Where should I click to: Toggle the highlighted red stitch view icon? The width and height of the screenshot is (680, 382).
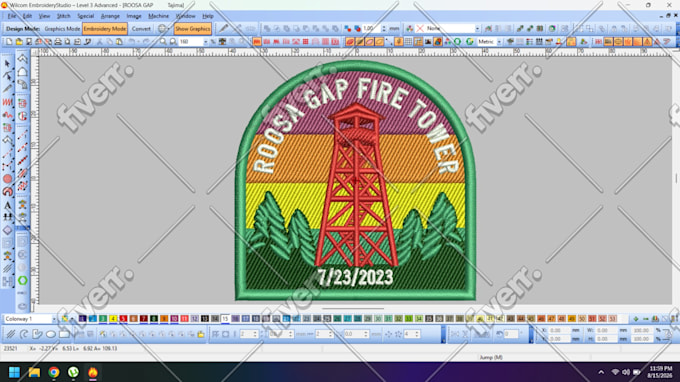[x=257, y=42]
